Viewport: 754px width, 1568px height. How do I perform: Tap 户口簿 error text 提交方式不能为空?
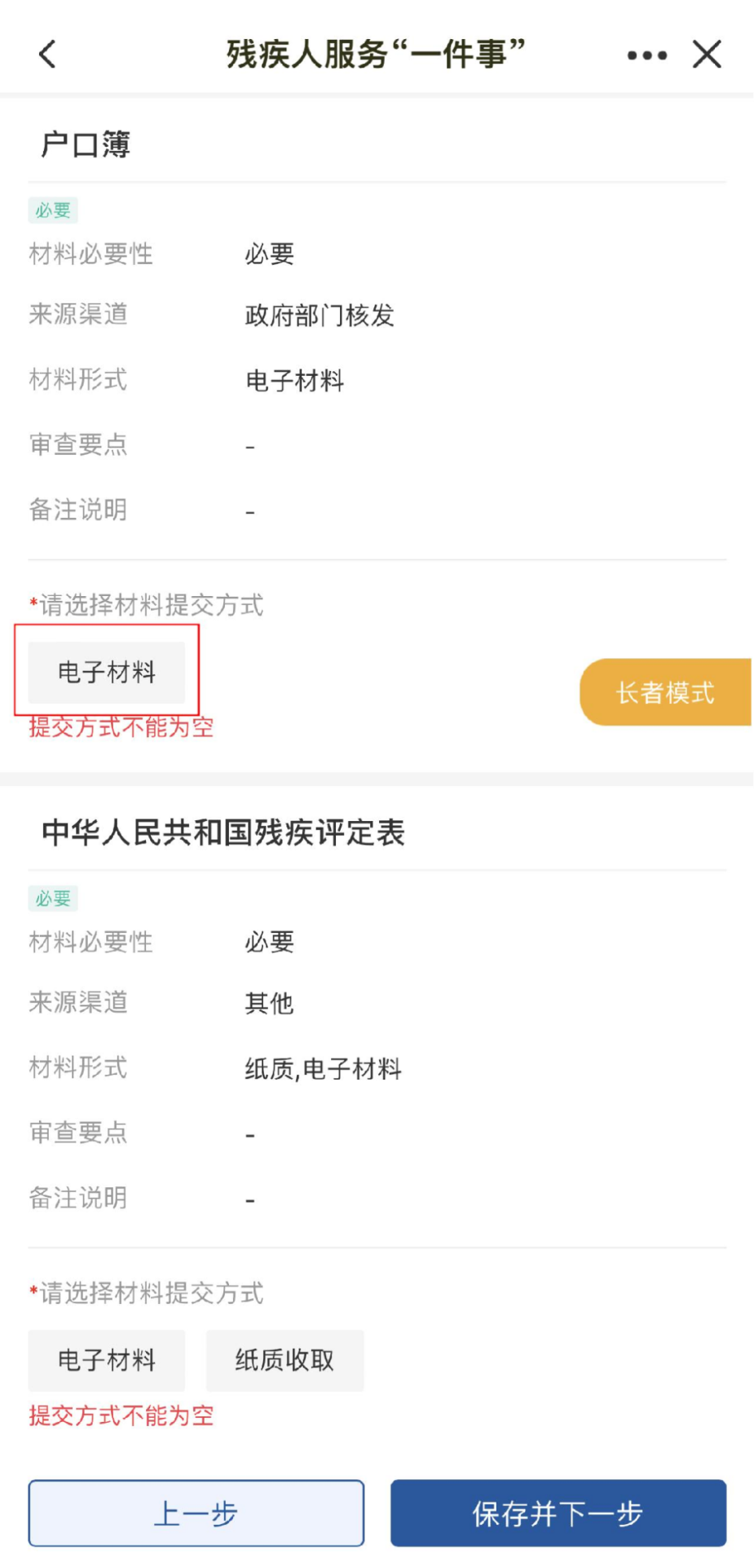point(121,727)
